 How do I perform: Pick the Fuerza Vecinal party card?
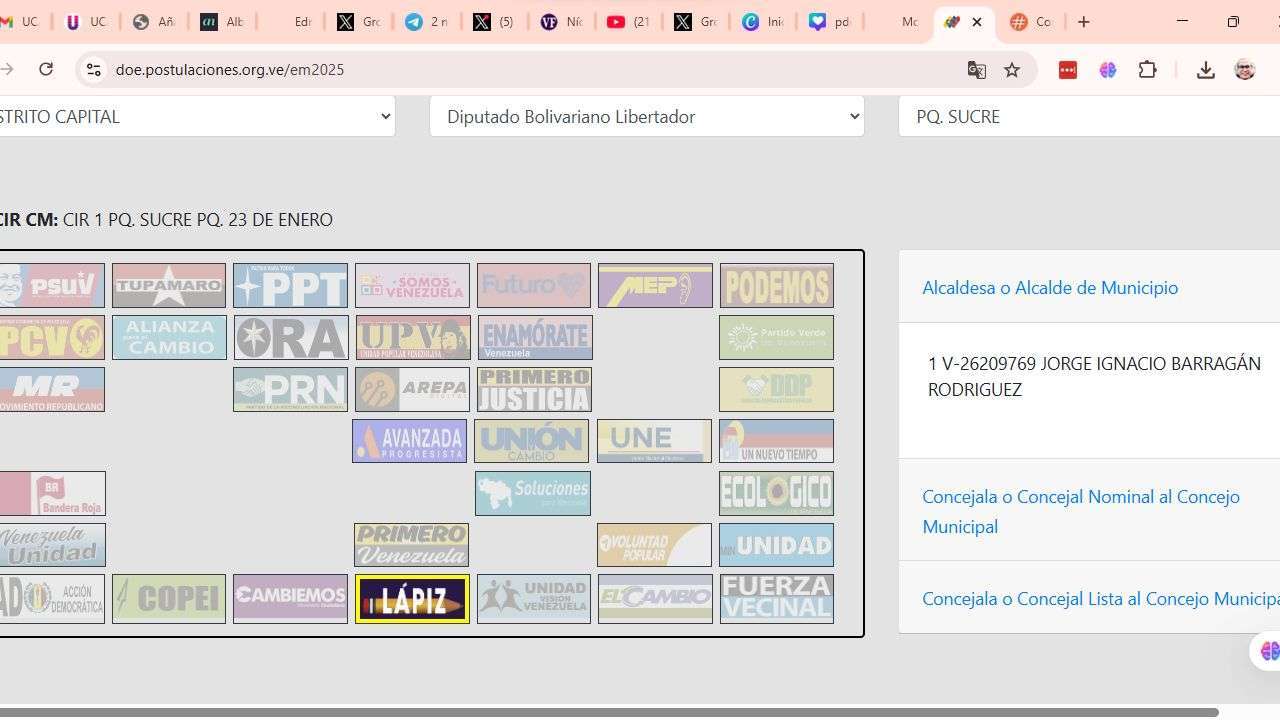point(776,598)
